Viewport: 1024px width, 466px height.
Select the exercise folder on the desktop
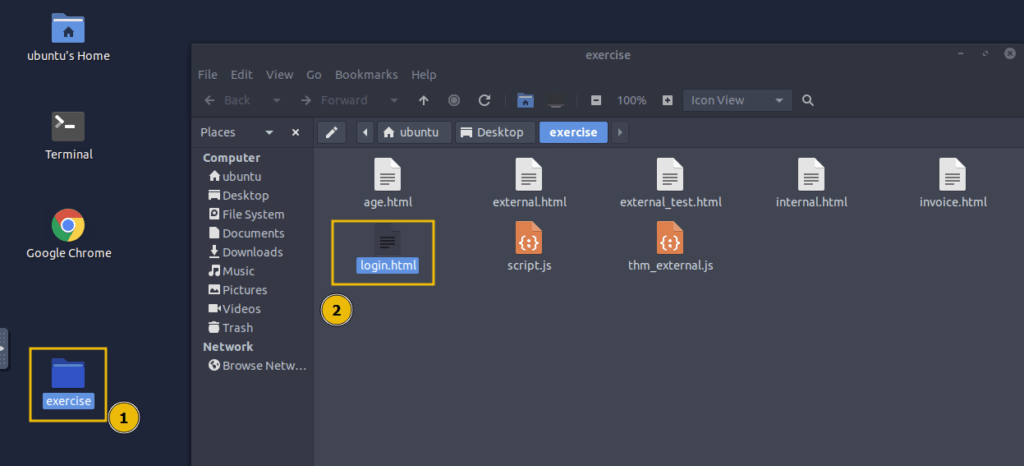[x=69, y=383]
